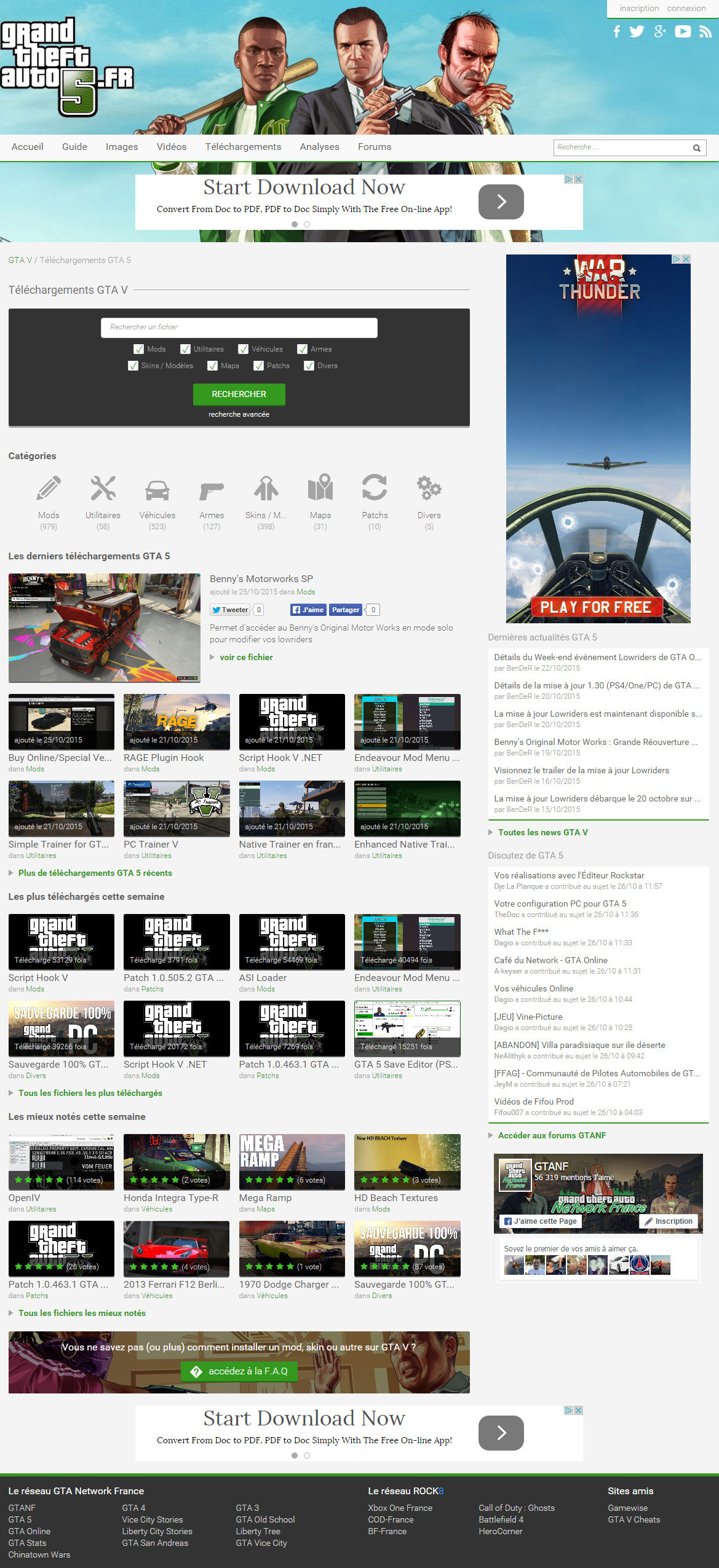Click the search magnifier icon in navbar
Image resolution: width=719 pixels, height=1568 pixels.
(697, 148)
